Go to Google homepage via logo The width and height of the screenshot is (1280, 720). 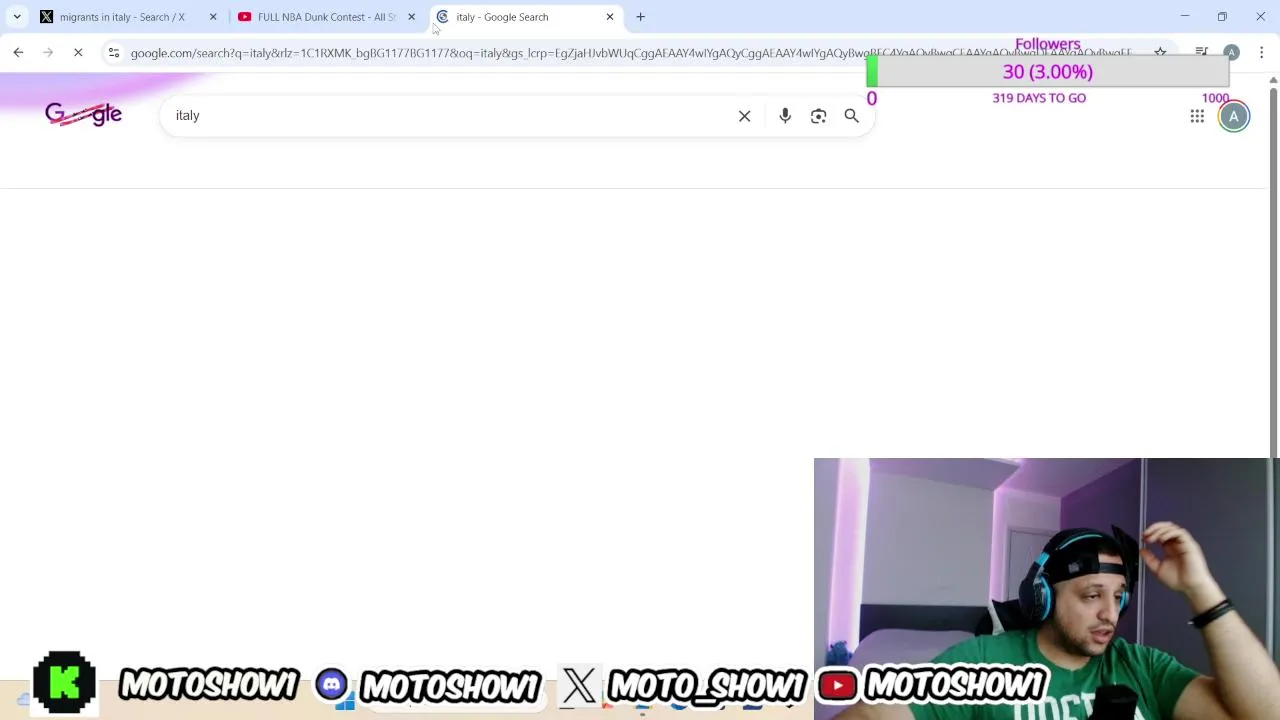(83, 114)
